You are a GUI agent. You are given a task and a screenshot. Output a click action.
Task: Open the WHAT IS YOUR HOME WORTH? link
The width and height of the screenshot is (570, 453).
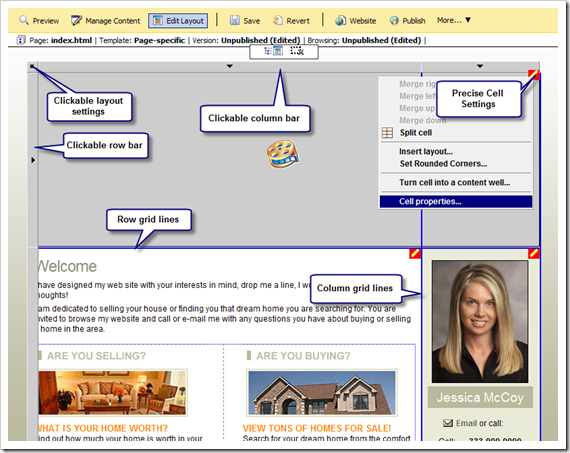103,428
